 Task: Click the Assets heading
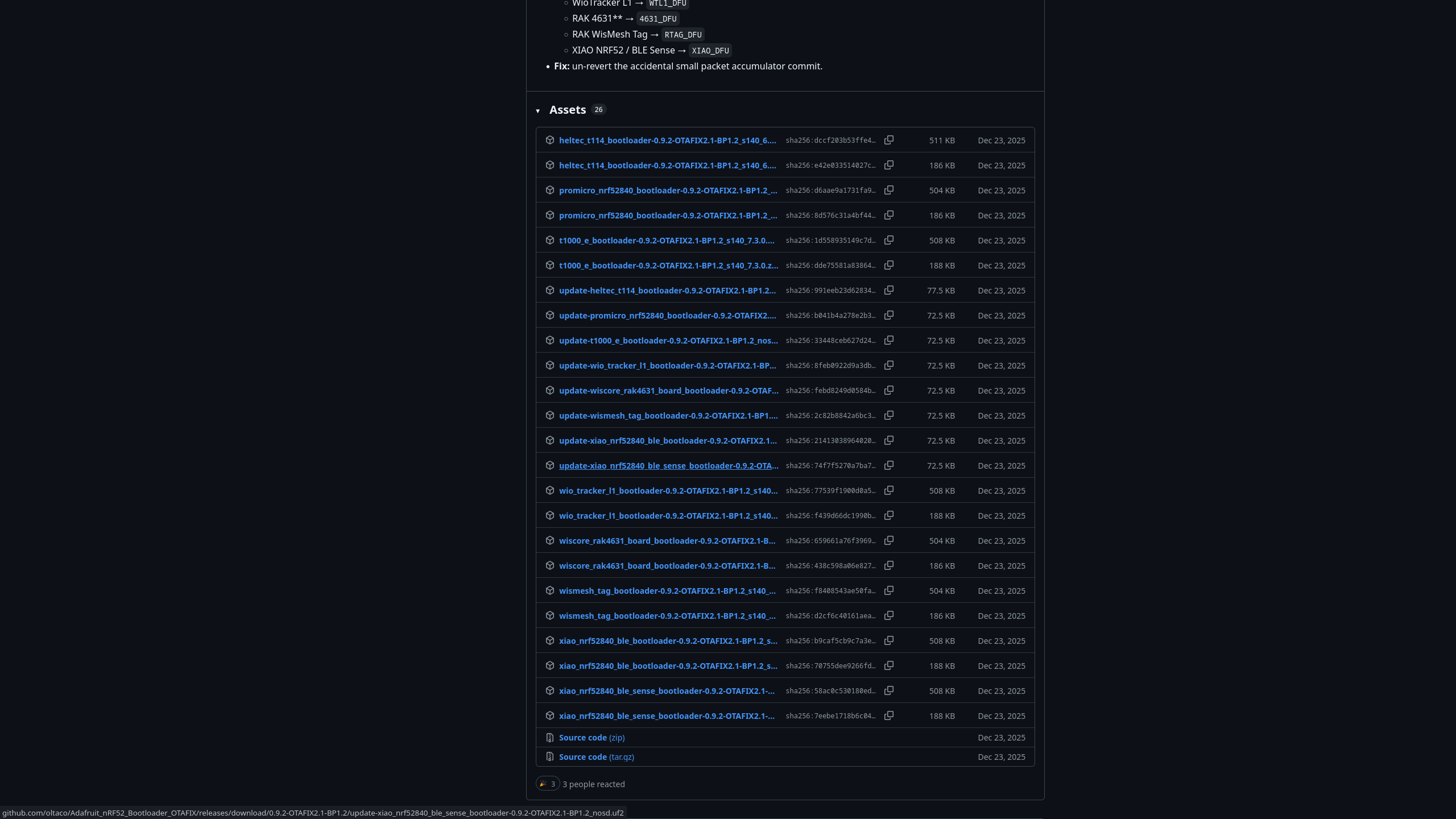tap(567, 110)
